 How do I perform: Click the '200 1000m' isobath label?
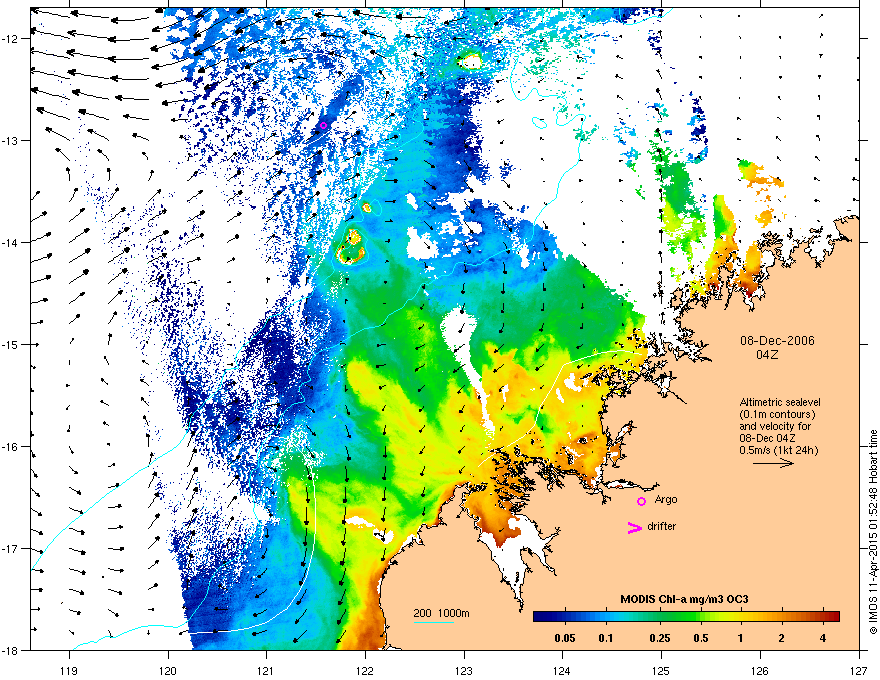[x=442, y=613]
